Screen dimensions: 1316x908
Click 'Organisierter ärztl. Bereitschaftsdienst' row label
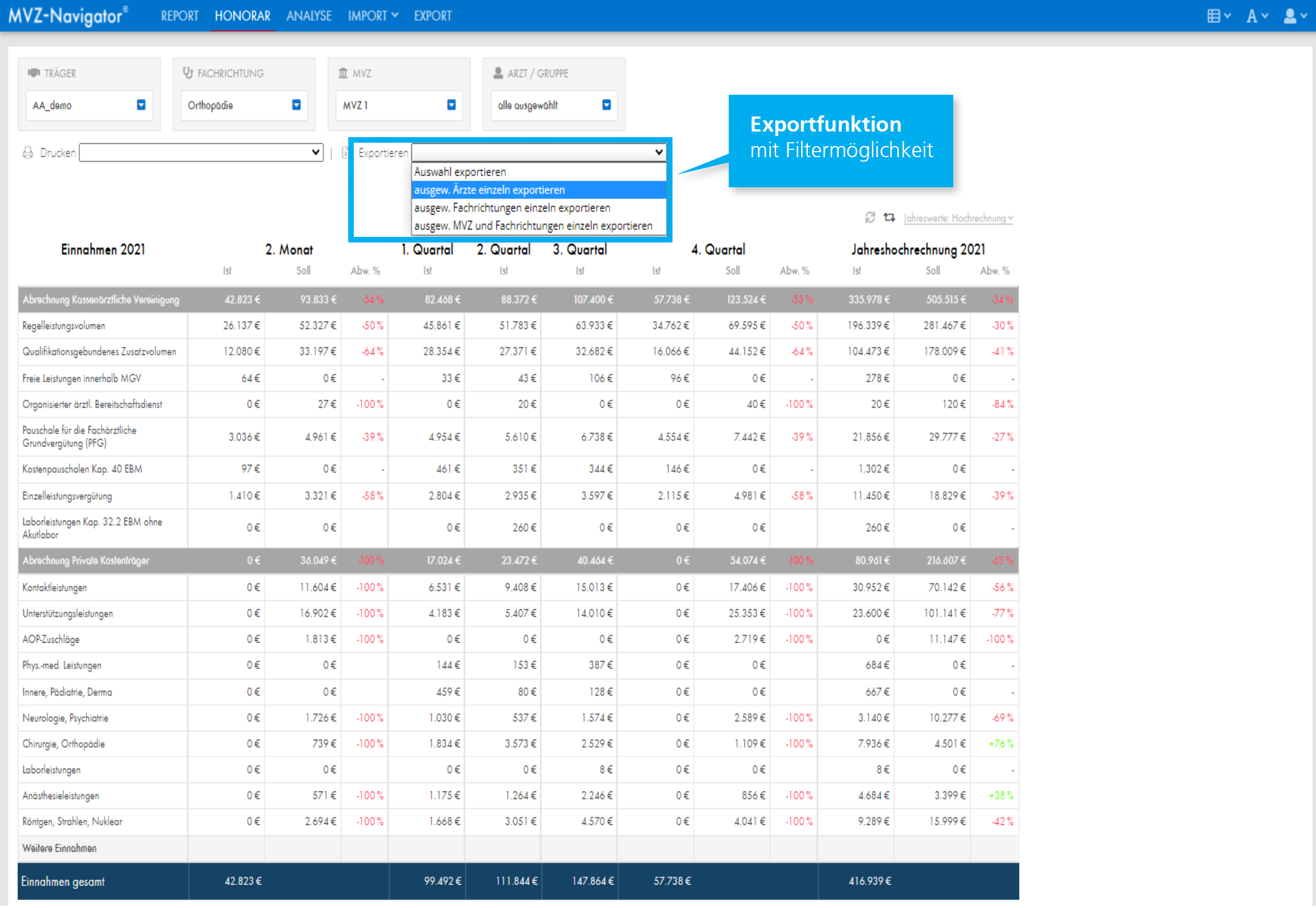pyautogui.click(x=92, y=405)
